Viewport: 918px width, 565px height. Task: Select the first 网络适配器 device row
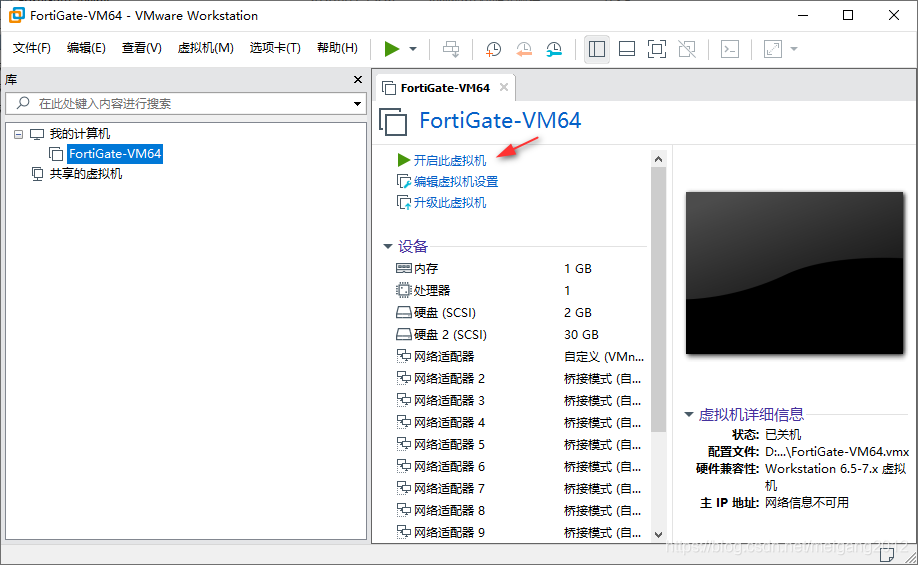pyautogui.click(x=521, y=357)
